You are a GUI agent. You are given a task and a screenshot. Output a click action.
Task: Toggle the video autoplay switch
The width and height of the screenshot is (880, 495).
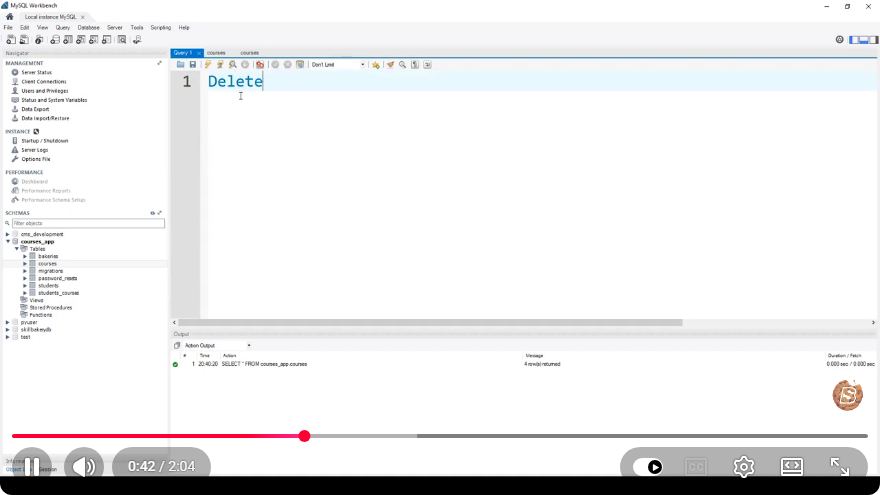tap(648, 467)
